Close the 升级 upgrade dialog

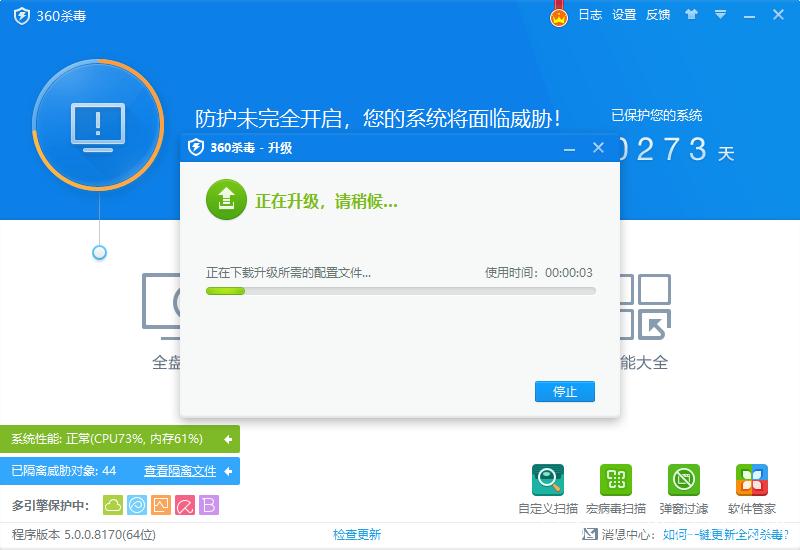point(598,148)
